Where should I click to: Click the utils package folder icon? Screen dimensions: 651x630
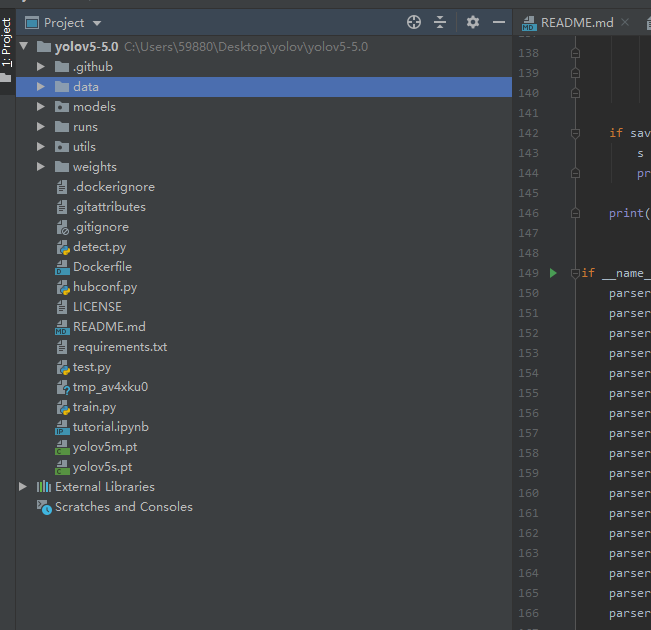tap(62, 147)
